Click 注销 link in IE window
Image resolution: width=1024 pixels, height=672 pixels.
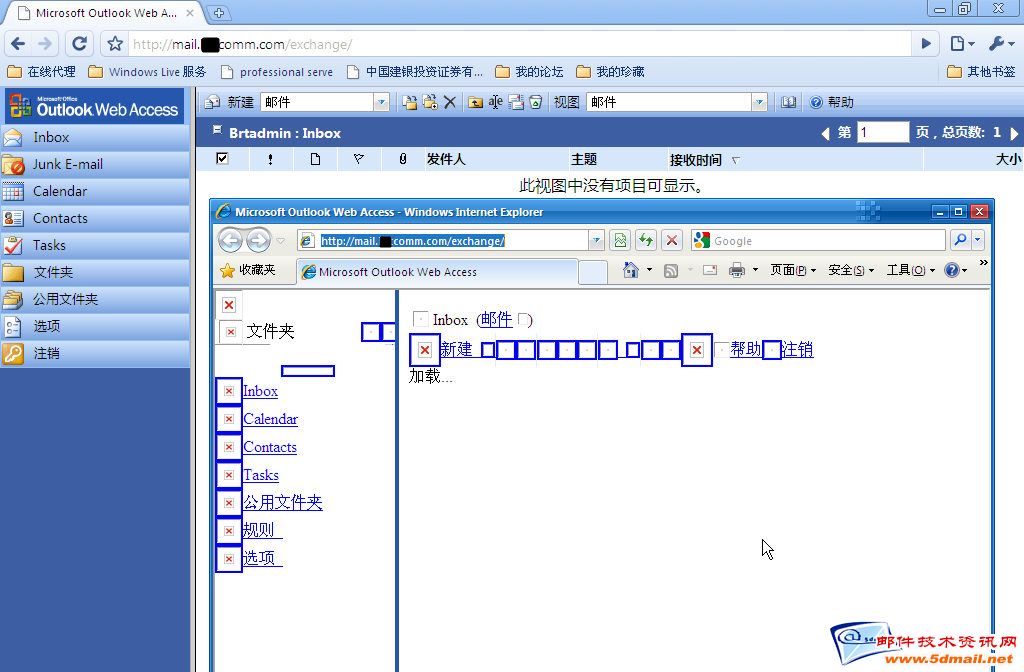[x=797, y=349]
